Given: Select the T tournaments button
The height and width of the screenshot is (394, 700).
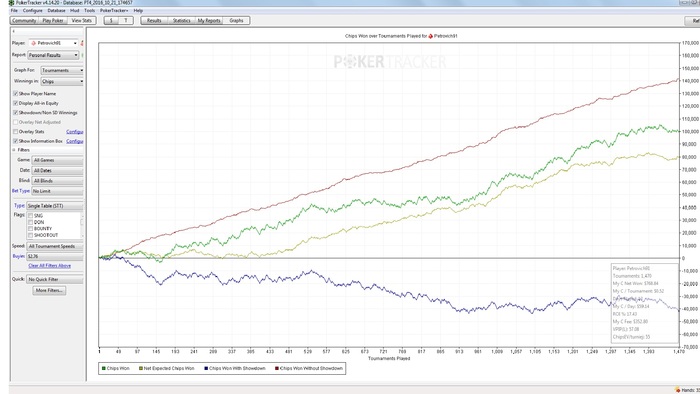Looking at the screenshot, I should click(x=126, y=21).
